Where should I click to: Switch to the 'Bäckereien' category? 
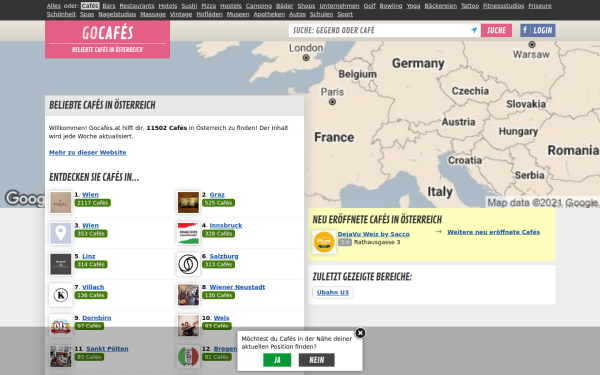[440, 6]
